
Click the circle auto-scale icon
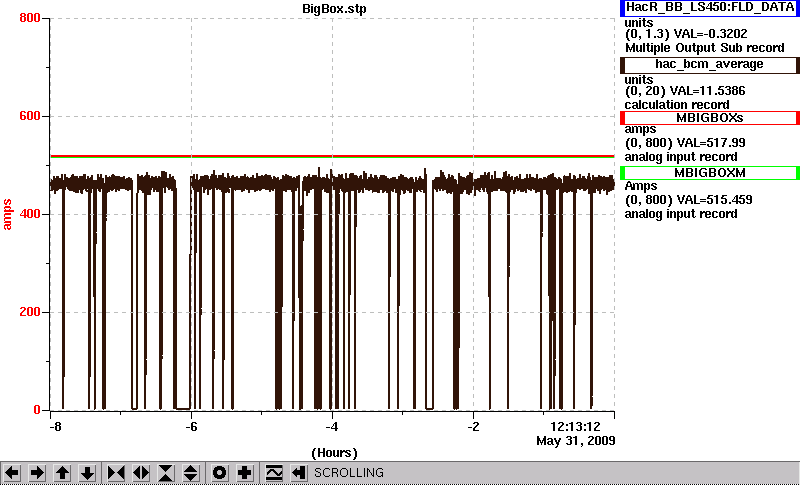219,473
